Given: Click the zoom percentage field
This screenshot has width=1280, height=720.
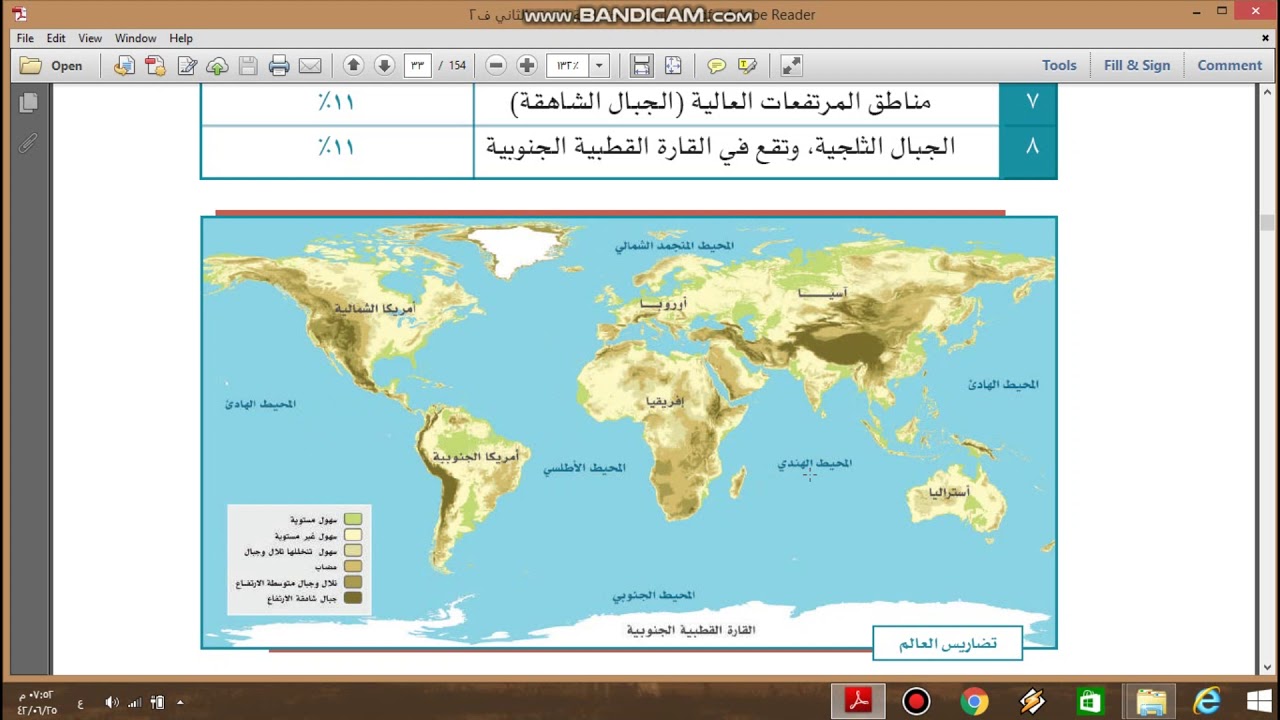Looking at the screenshot, I should pos(568,66).
